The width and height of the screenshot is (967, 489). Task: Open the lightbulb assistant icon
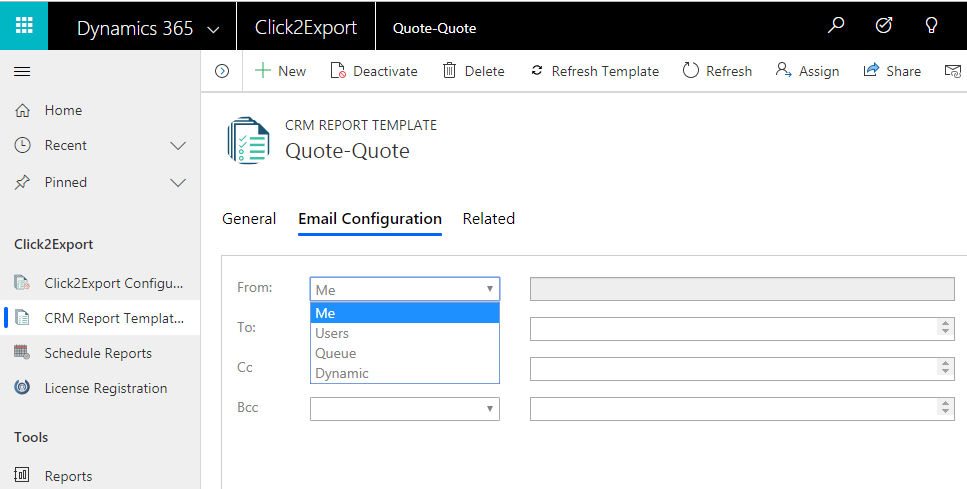[931, 25]
